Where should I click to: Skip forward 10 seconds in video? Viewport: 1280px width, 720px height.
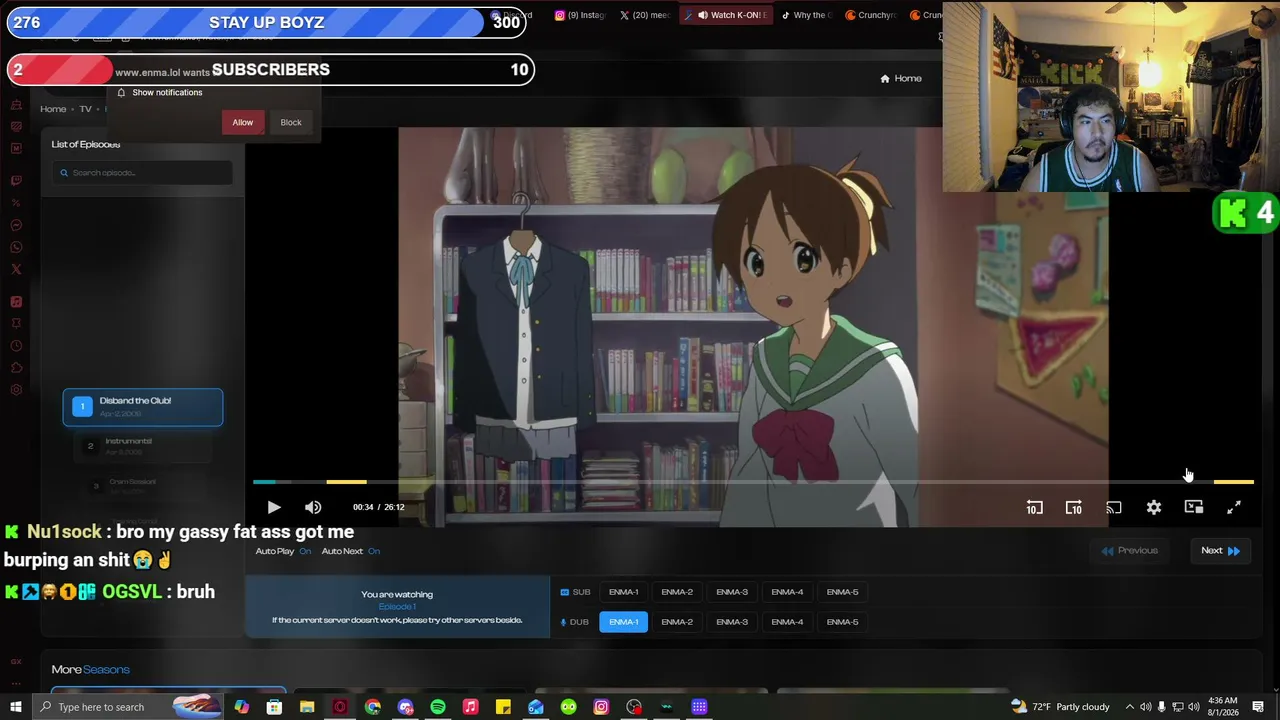[1073, 508]
